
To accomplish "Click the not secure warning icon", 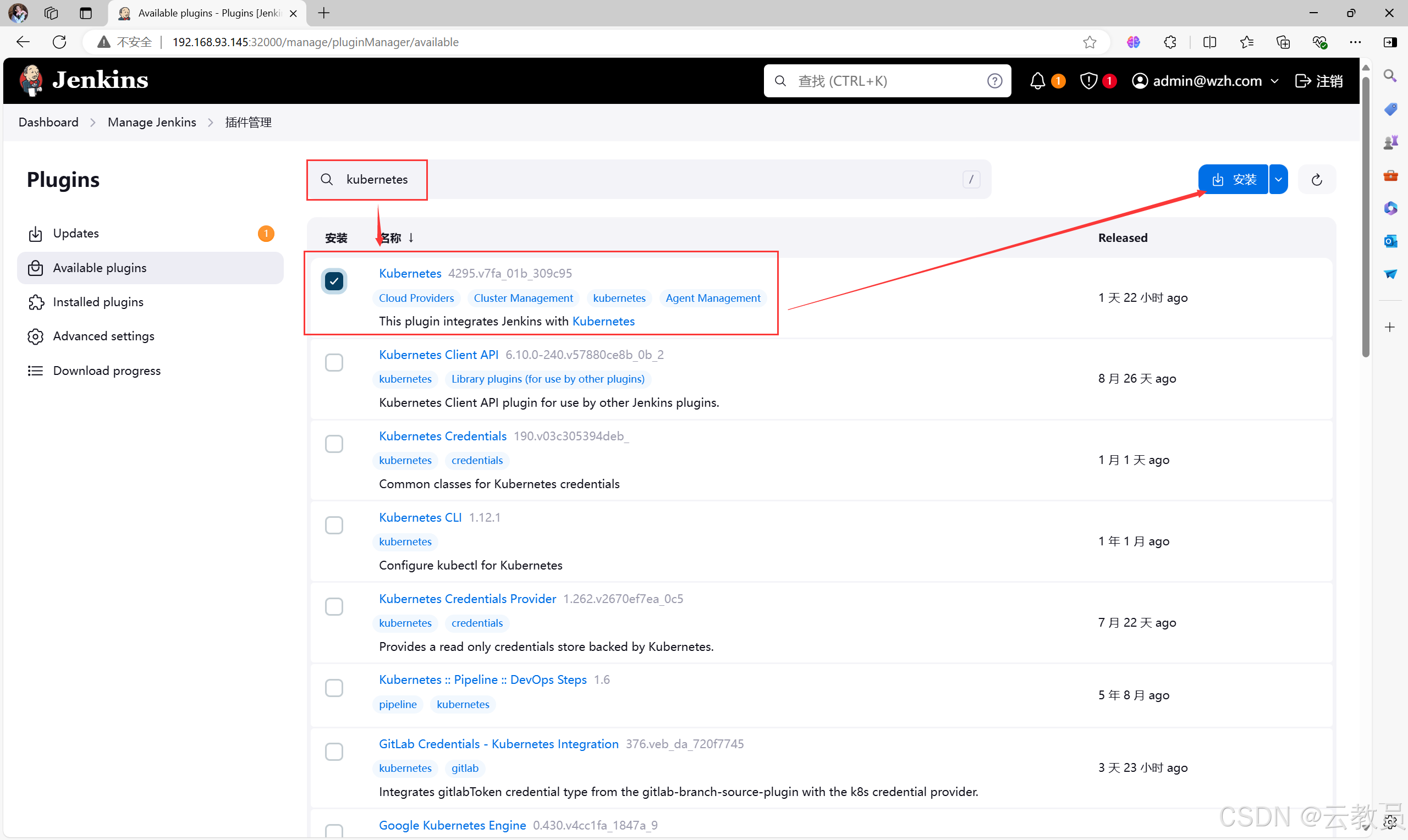I will pos(103,42).
